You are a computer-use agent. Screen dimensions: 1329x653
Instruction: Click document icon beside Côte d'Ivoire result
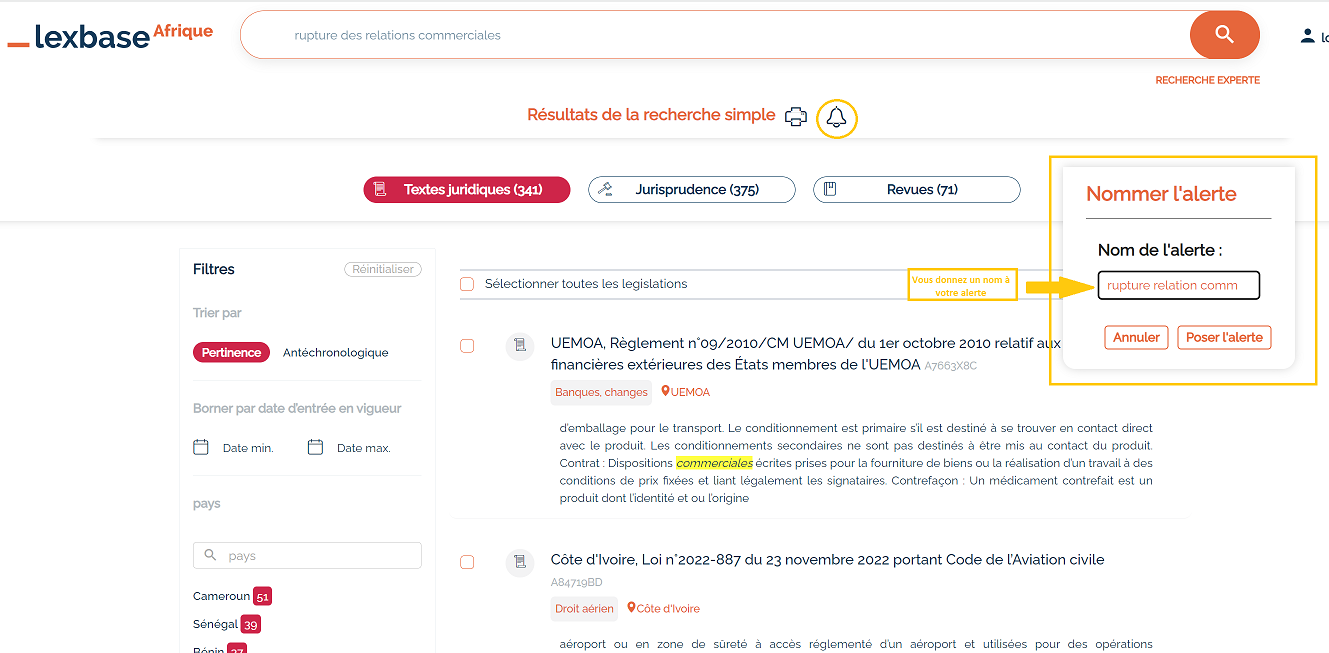coord(519,562)
